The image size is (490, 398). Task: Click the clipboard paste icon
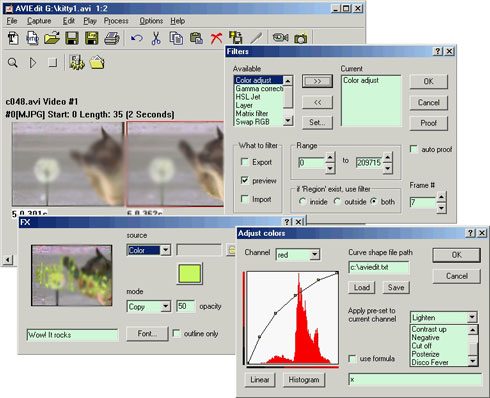pyautogui.click(x=196, y=38)
